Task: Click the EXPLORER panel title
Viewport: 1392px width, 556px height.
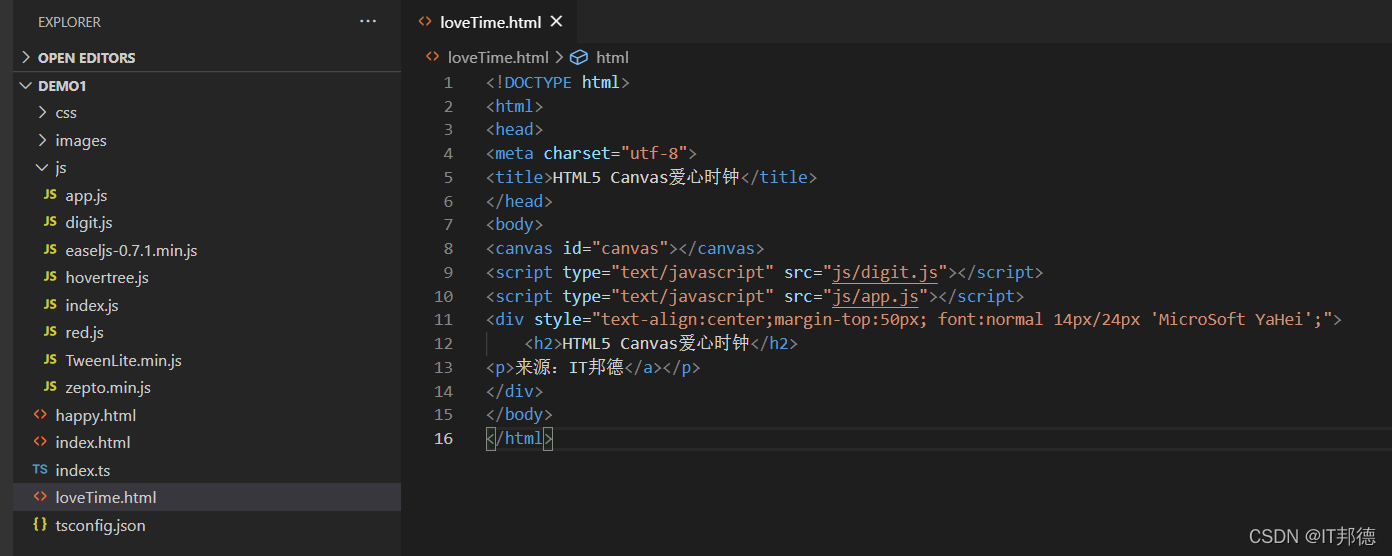Action: (69, 21)
